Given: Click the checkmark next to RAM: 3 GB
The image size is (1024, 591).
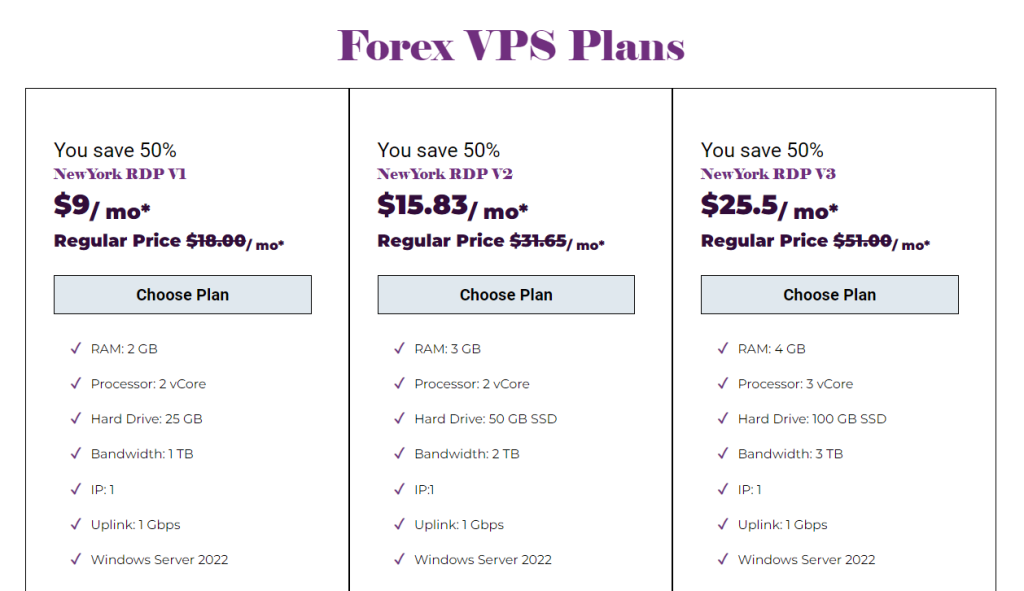Looking at the screenshot, I should click(400, 349).
